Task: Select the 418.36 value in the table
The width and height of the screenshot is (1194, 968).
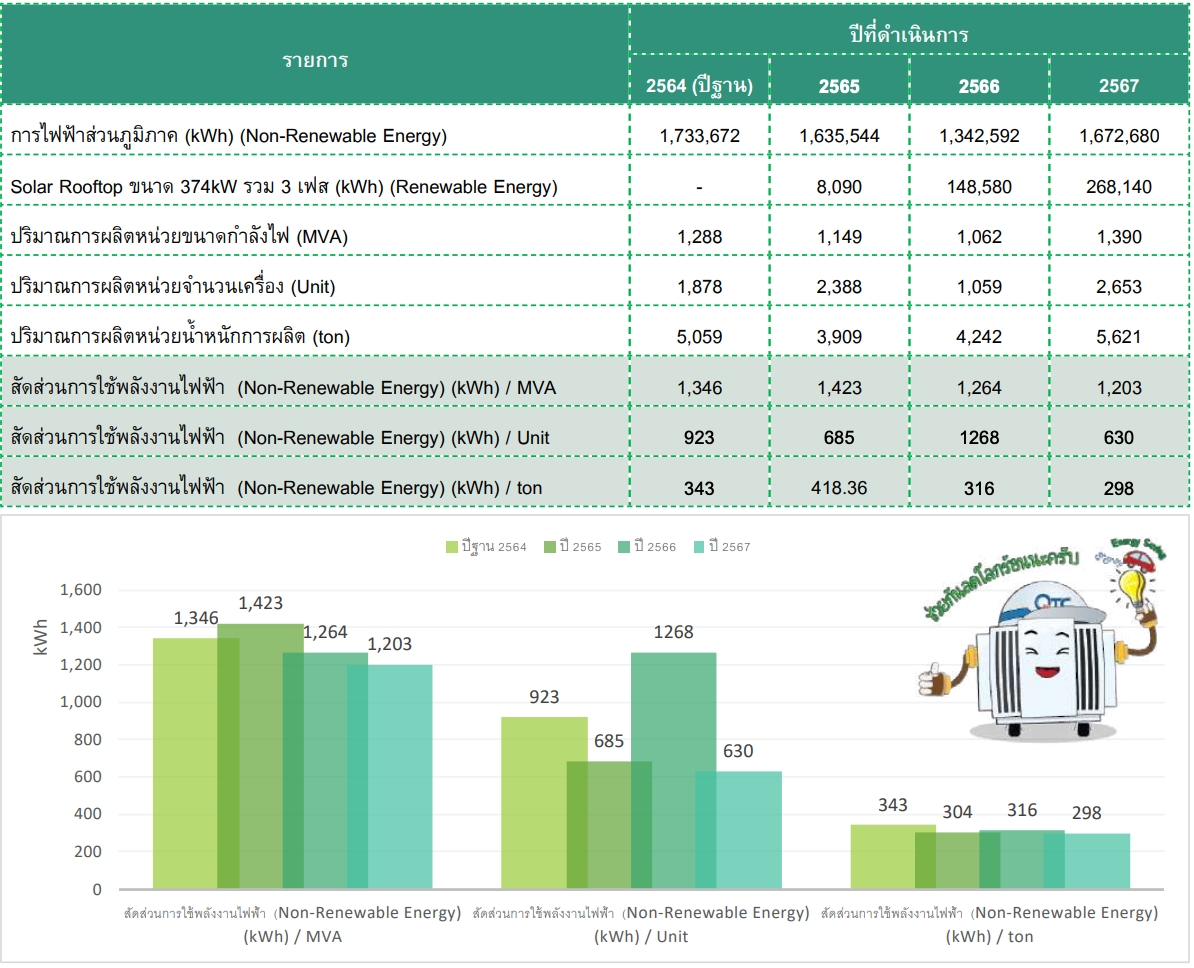Action: (839, 488)
